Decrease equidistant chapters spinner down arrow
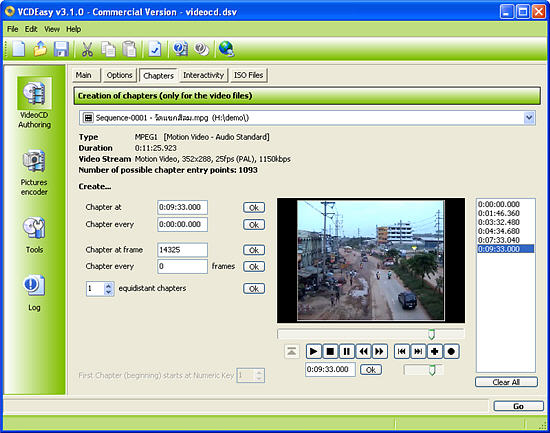550x433 pixels. pos(108,292)
